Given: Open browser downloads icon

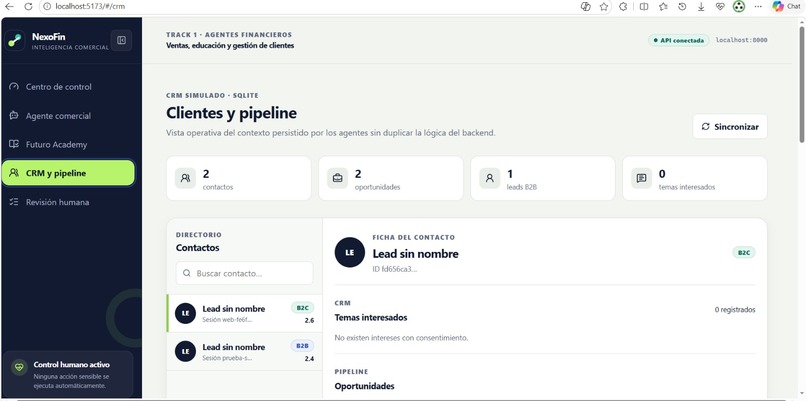Looking at the screenshot, I should click(701, 7).
